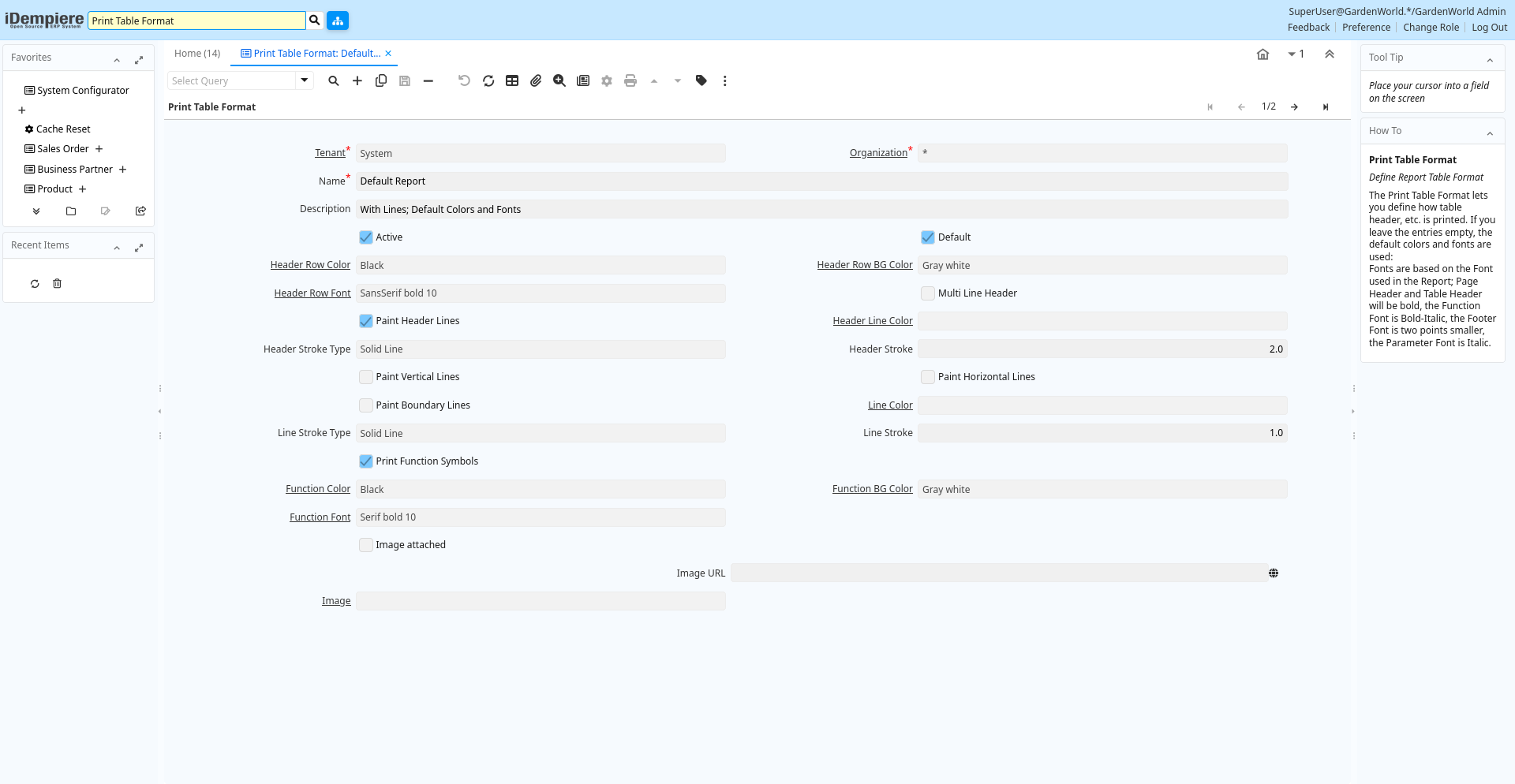Click the New Record plus icon
1515x784 pixels.
[357, 80]
